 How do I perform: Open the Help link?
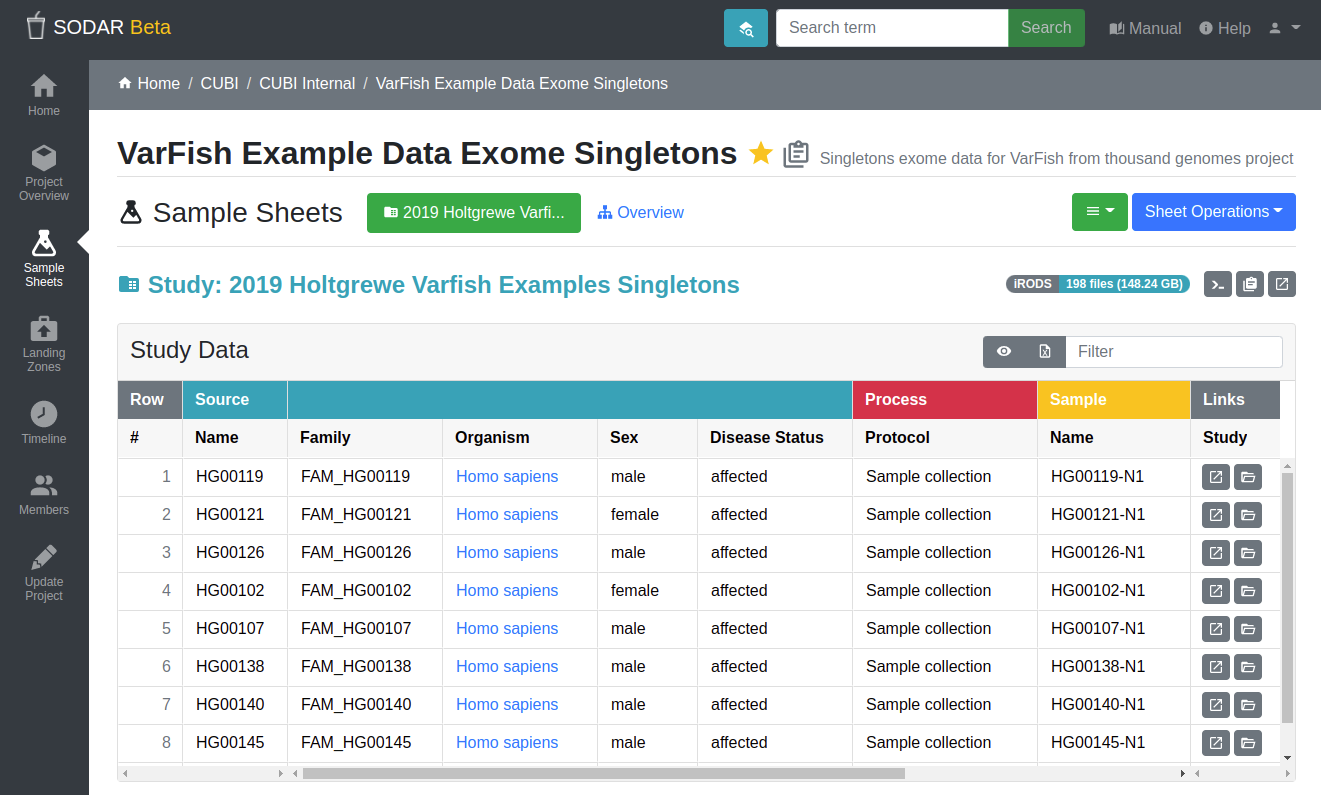point(1224,28)
